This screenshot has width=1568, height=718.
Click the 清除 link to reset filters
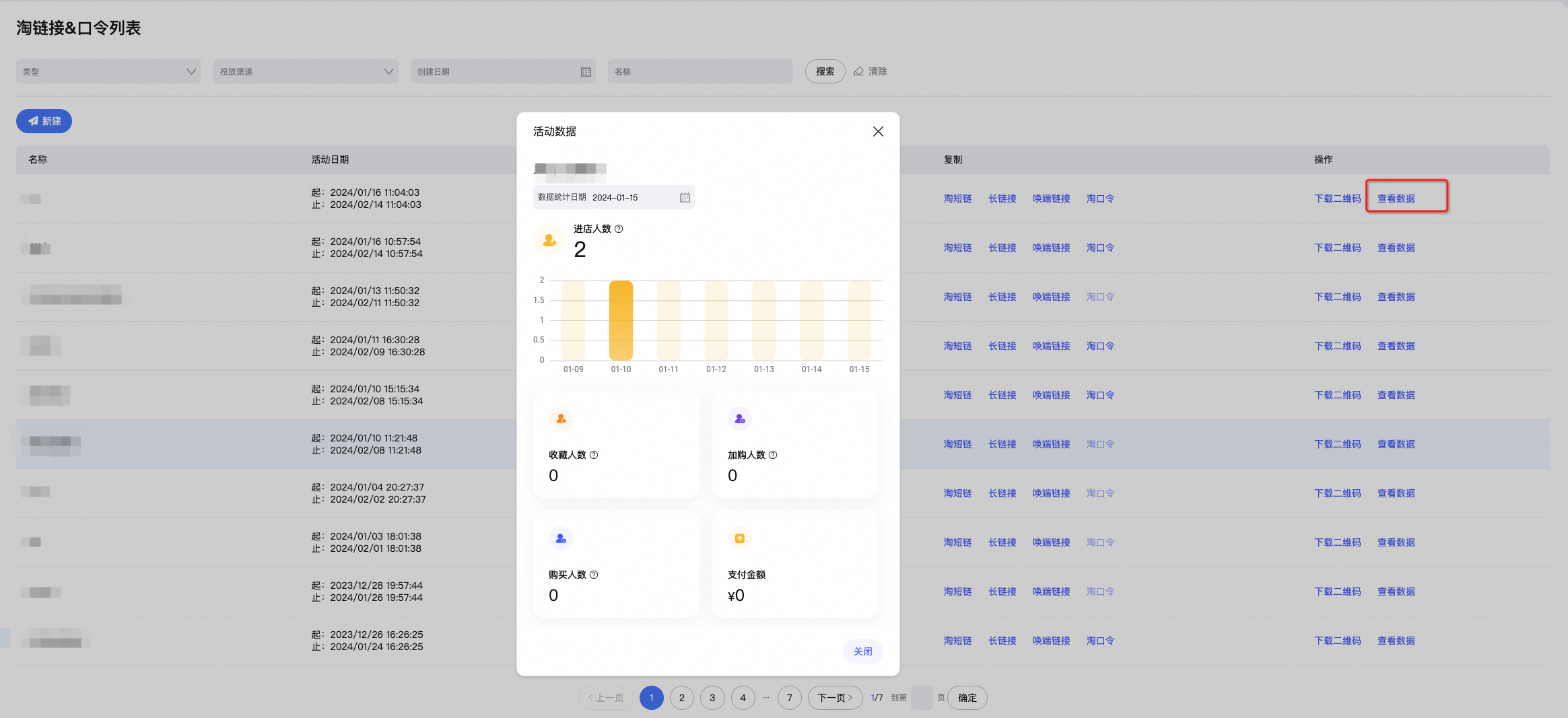click(877, 71)
